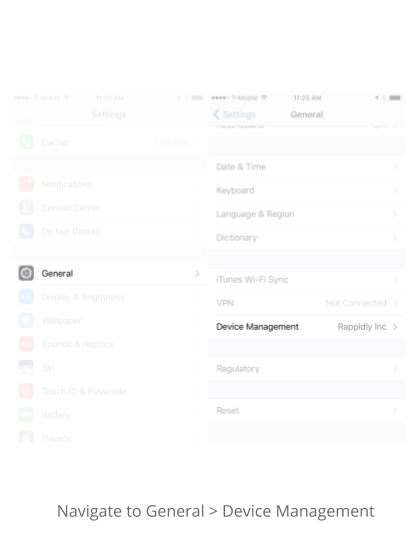Tap chevron on iTunes Wi-Fi Sync row
Viewport: 410px width, 540px height.
(395, 280)
